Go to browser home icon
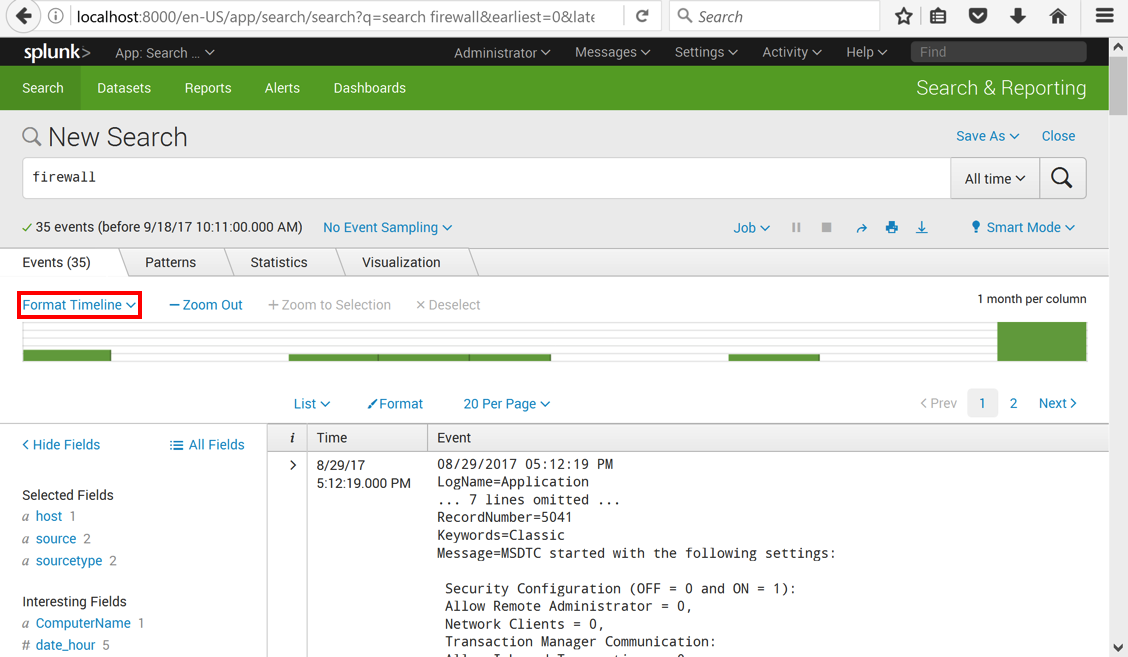Image resolution: width=1128 pixels, height=657 pixels. [1058, 16]
